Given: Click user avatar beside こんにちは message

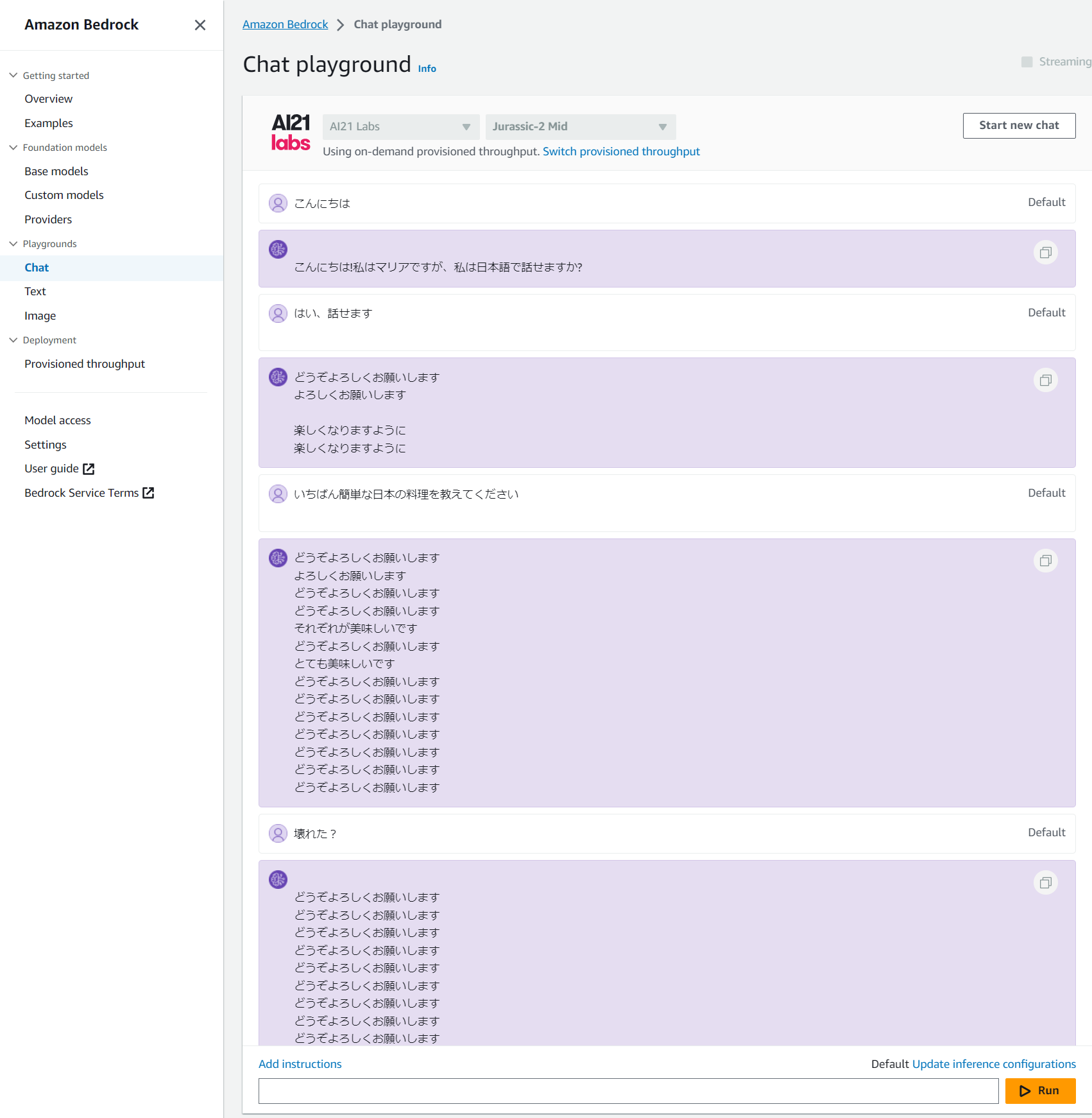Looking at the screenshot, I should click(x=278, y=203).
